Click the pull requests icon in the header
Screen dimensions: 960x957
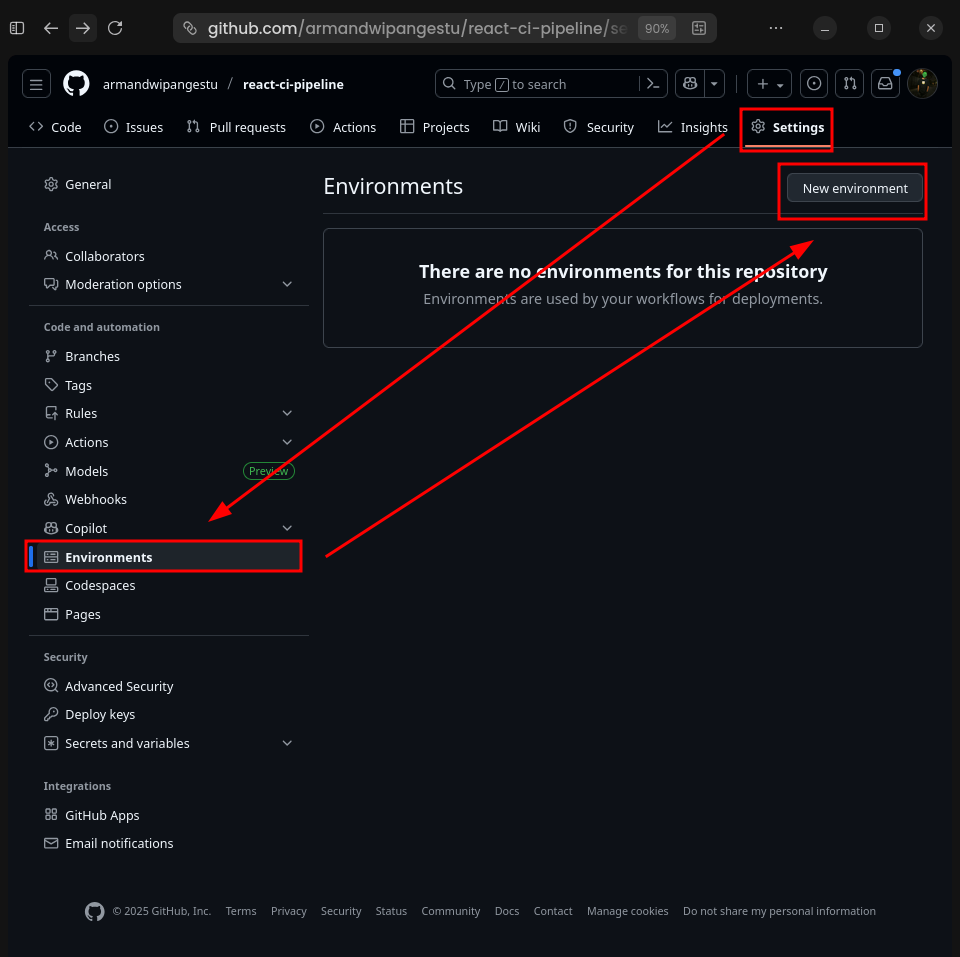point(849,83)
